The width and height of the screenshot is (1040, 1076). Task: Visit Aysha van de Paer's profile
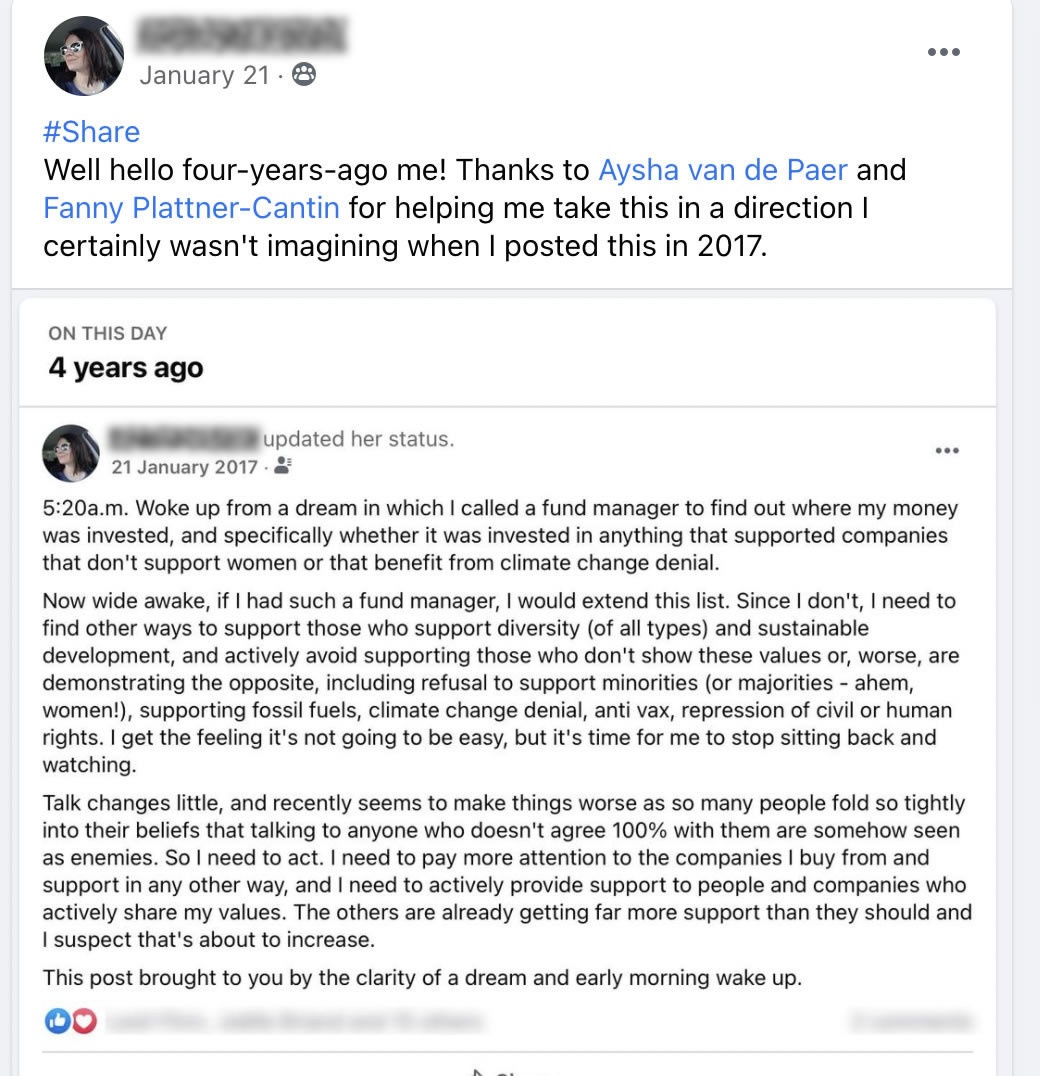pos(722,169)
